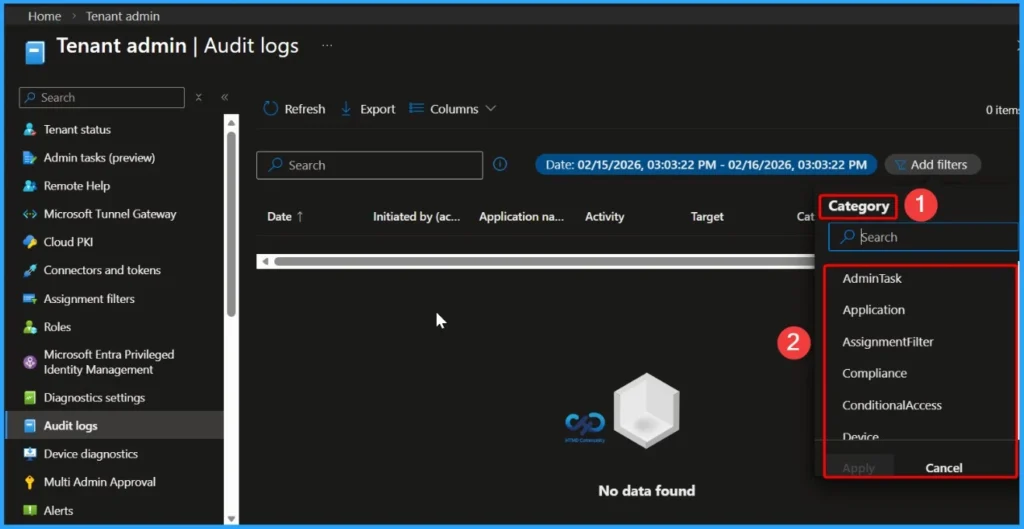1024x529 pixels.
Task: Open Connectors and tokens sidebar entry
Action: [102, 270]
